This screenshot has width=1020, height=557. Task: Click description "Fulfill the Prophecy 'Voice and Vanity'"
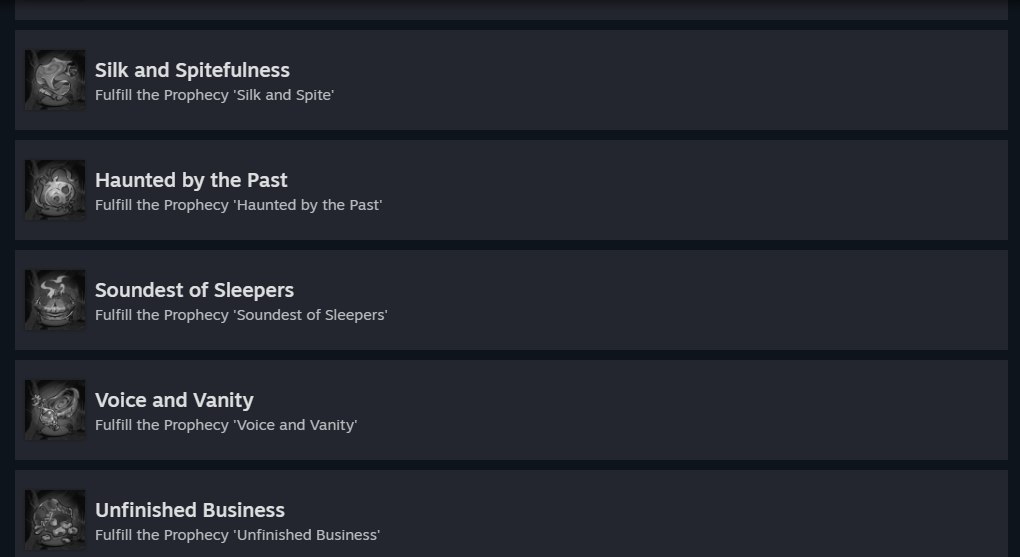tap(226, 425)
